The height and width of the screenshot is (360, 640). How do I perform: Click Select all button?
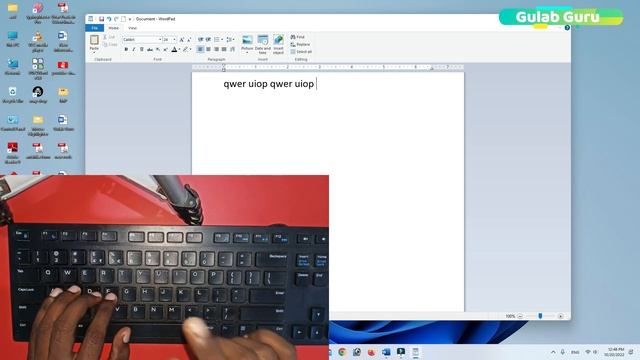tap(301, 52)
